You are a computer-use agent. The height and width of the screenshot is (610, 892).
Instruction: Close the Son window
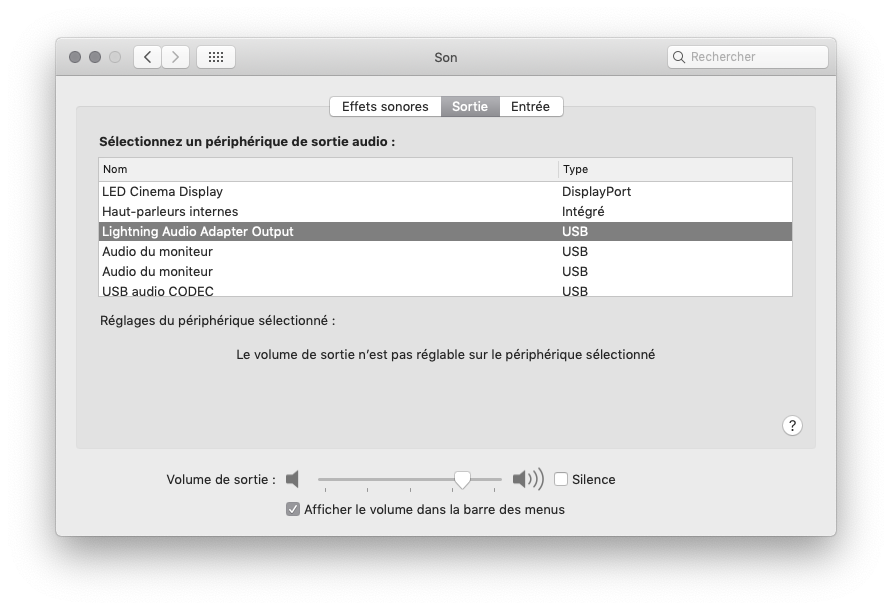(75, 57)
